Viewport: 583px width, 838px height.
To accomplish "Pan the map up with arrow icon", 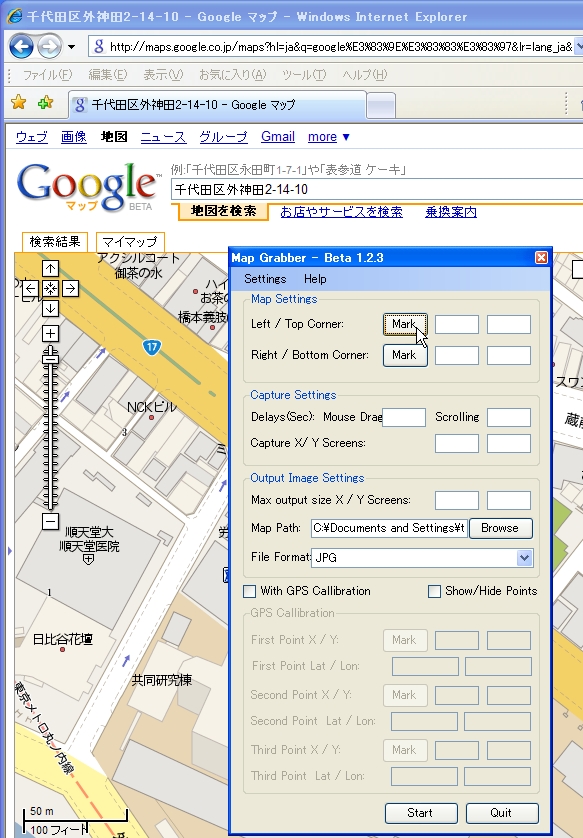I will pos(50,268).
